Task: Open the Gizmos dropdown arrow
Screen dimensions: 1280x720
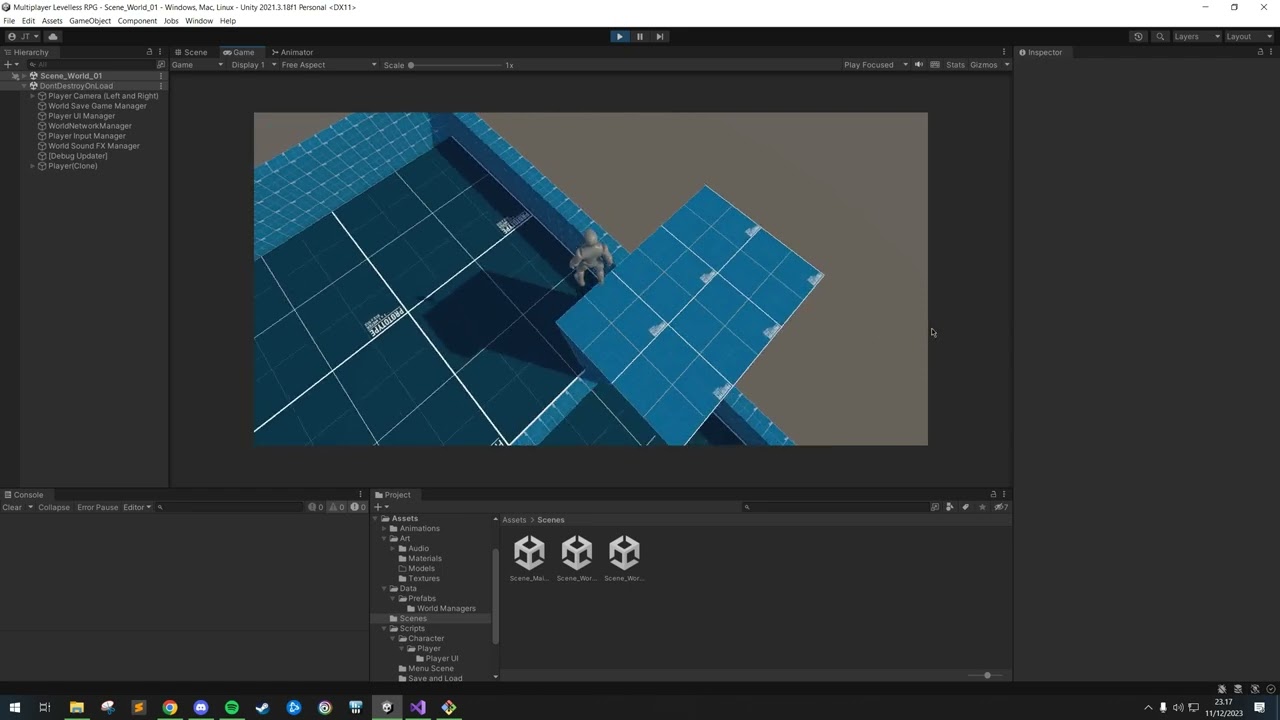Action: pyautogui.click(x=1006, y=65)
